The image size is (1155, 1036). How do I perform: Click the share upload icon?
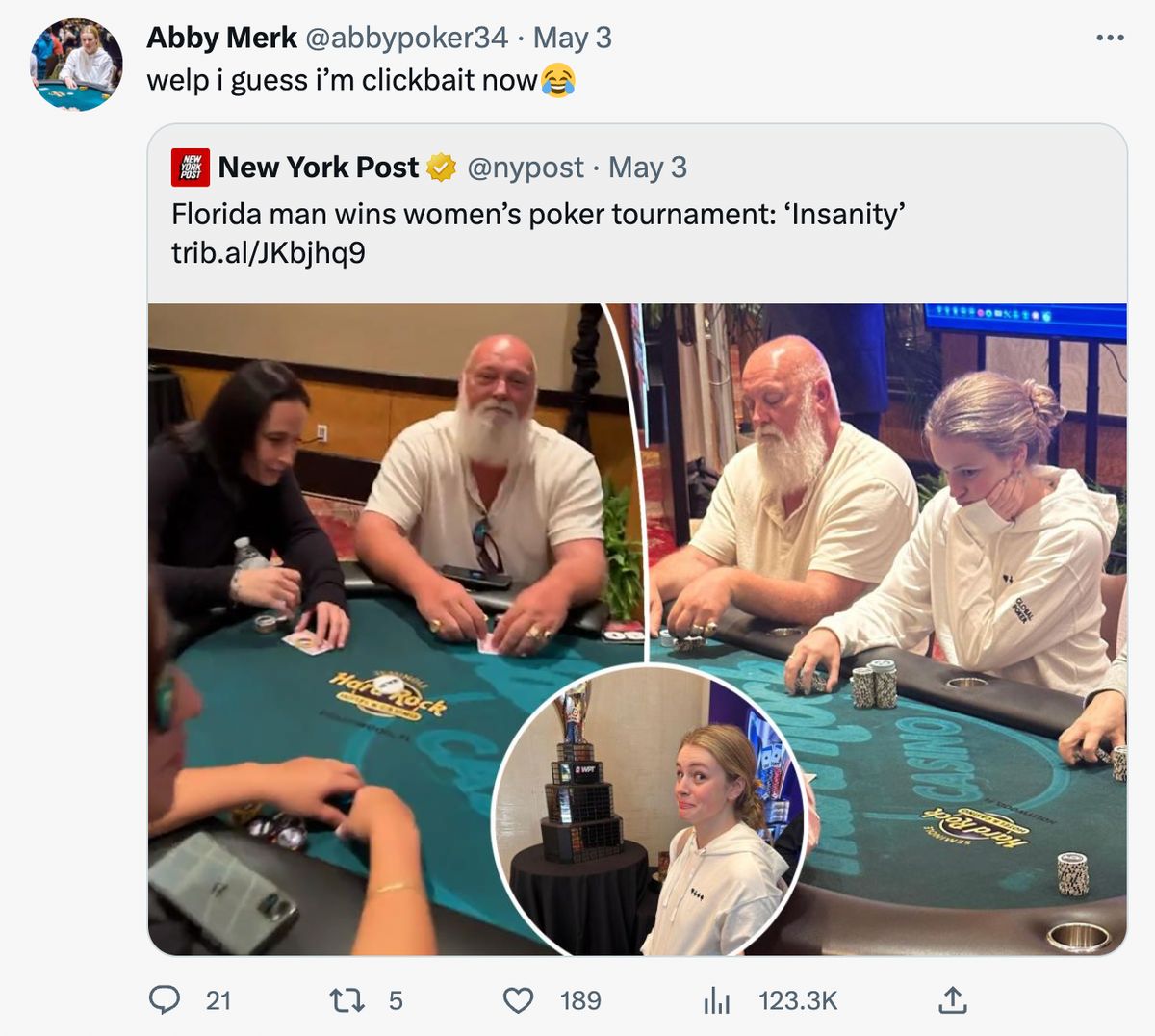pyautogui.click(x=952, y=999)
